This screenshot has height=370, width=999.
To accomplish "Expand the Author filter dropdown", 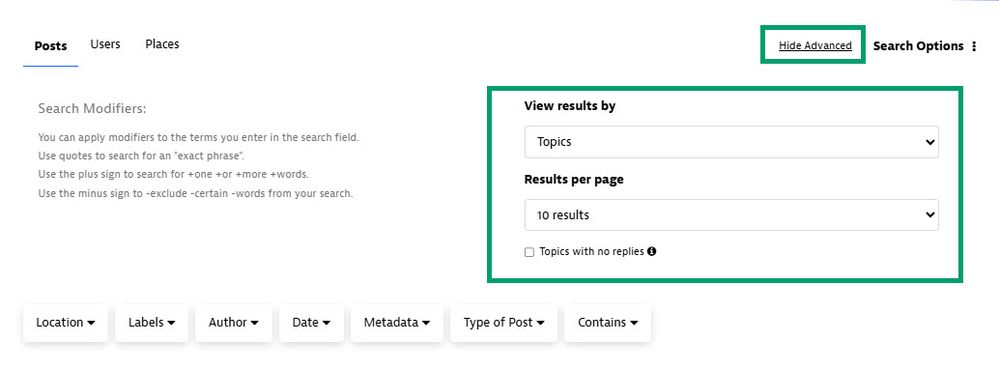I will point(234,323).
